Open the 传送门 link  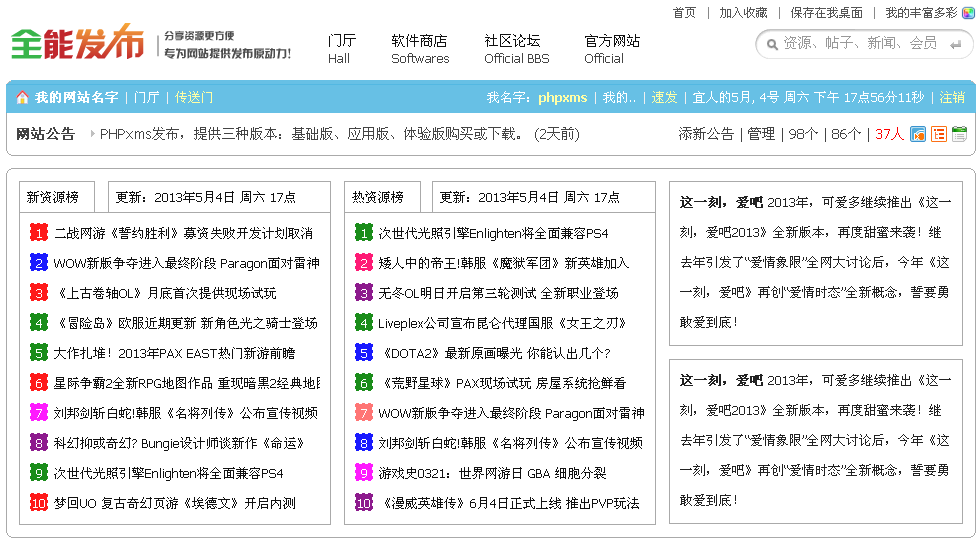[194, 98]
